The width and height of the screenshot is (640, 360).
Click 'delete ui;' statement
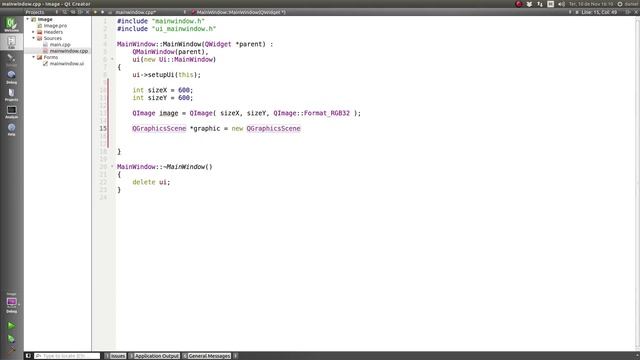pos(151,182)
